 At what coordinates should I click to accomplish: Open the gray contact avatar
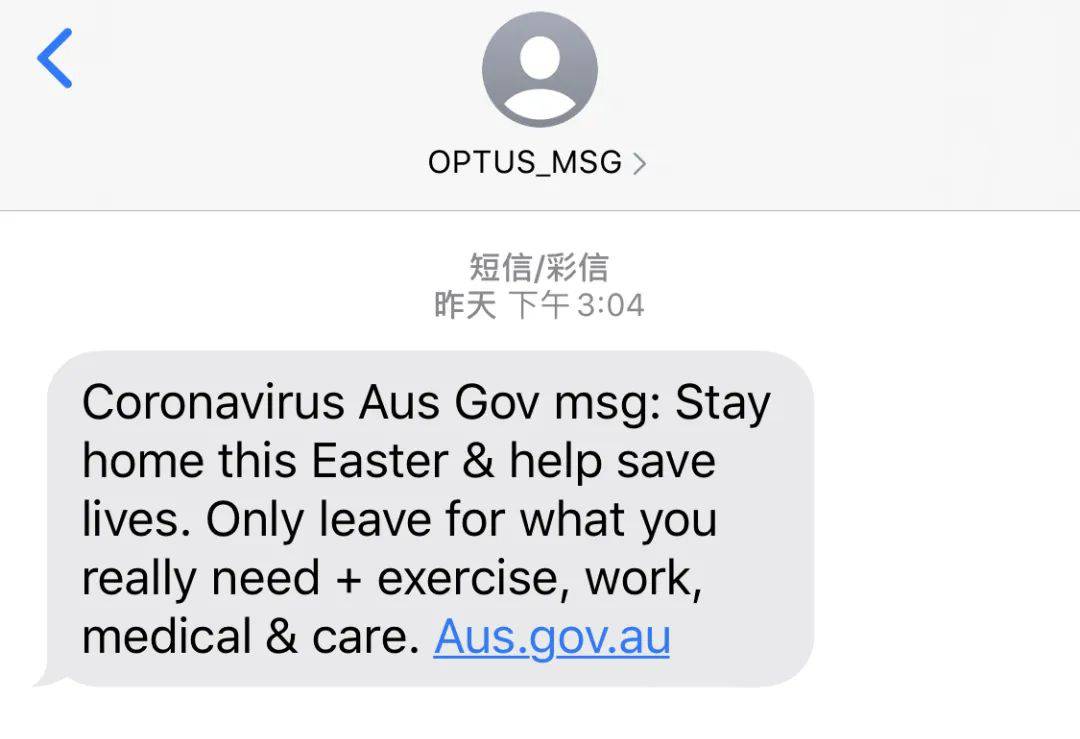[x=540, y=69]
